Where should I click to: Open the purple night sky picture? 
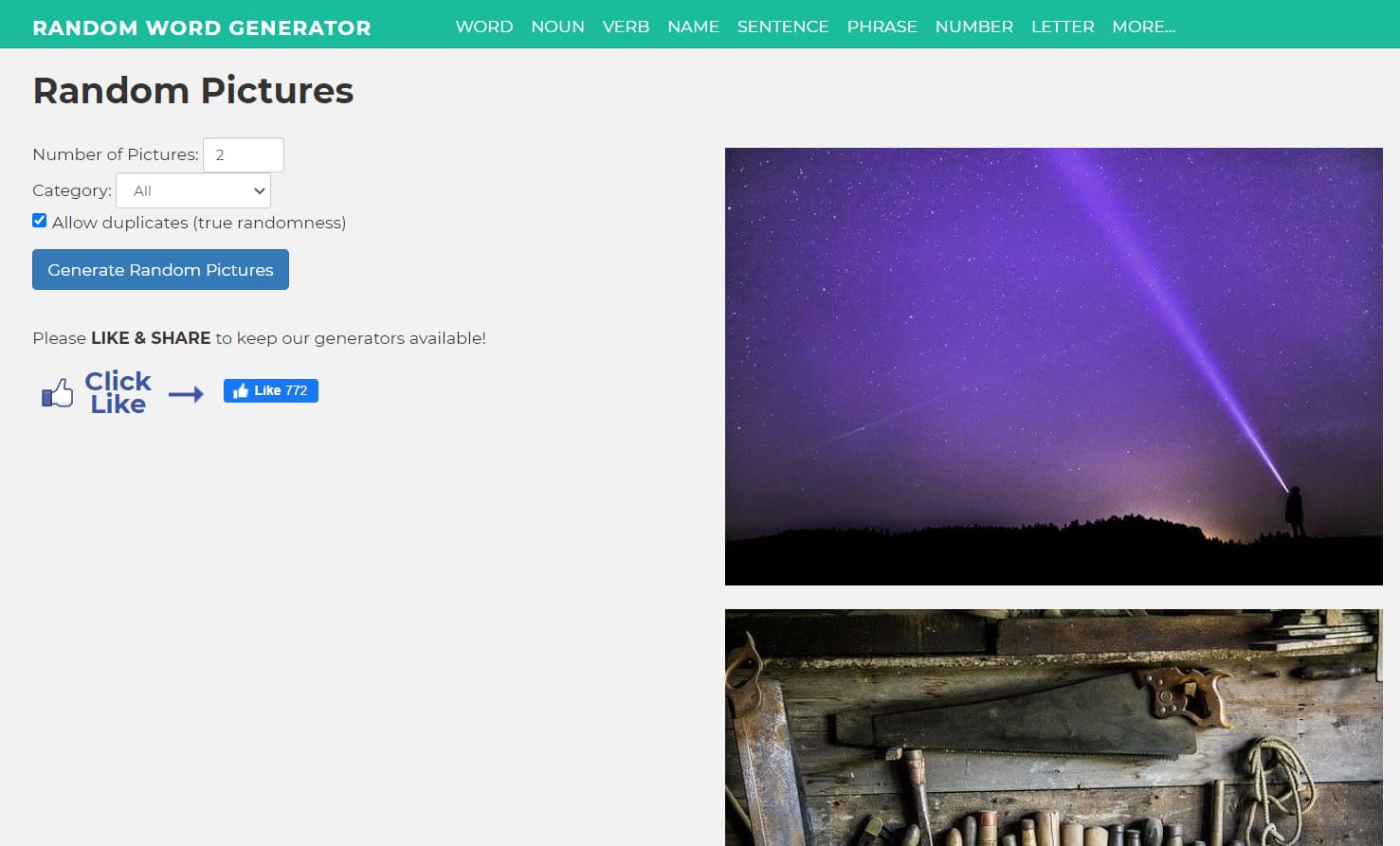(x=1054, y=367)
